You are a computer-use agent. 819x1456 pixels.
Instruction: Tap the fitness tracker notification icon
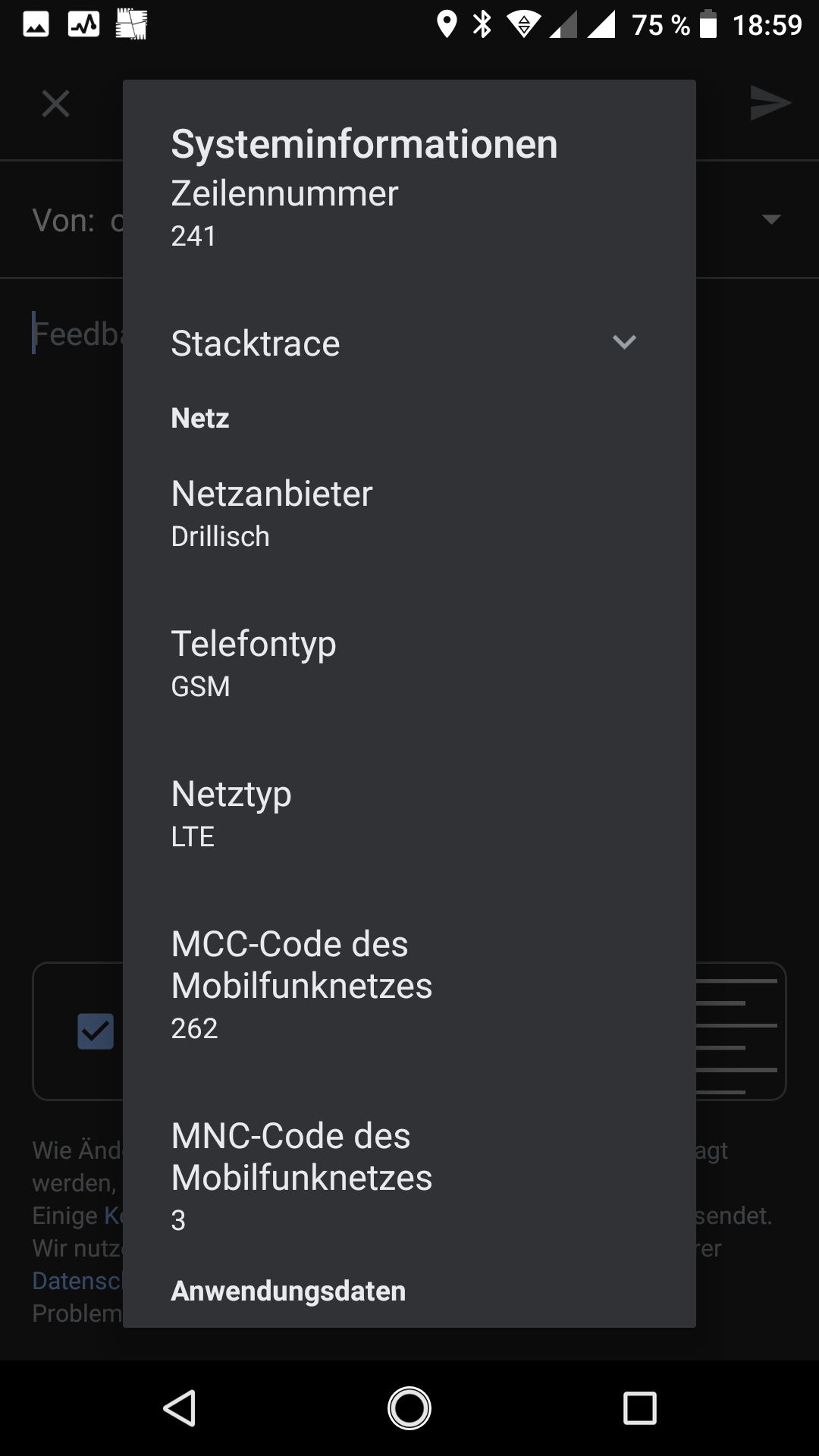point(83,24)
